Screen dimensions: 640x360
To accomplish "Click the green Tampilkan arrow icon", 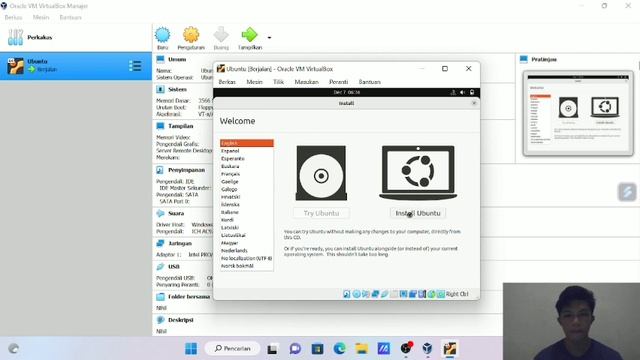I will [x=249, y=35].
